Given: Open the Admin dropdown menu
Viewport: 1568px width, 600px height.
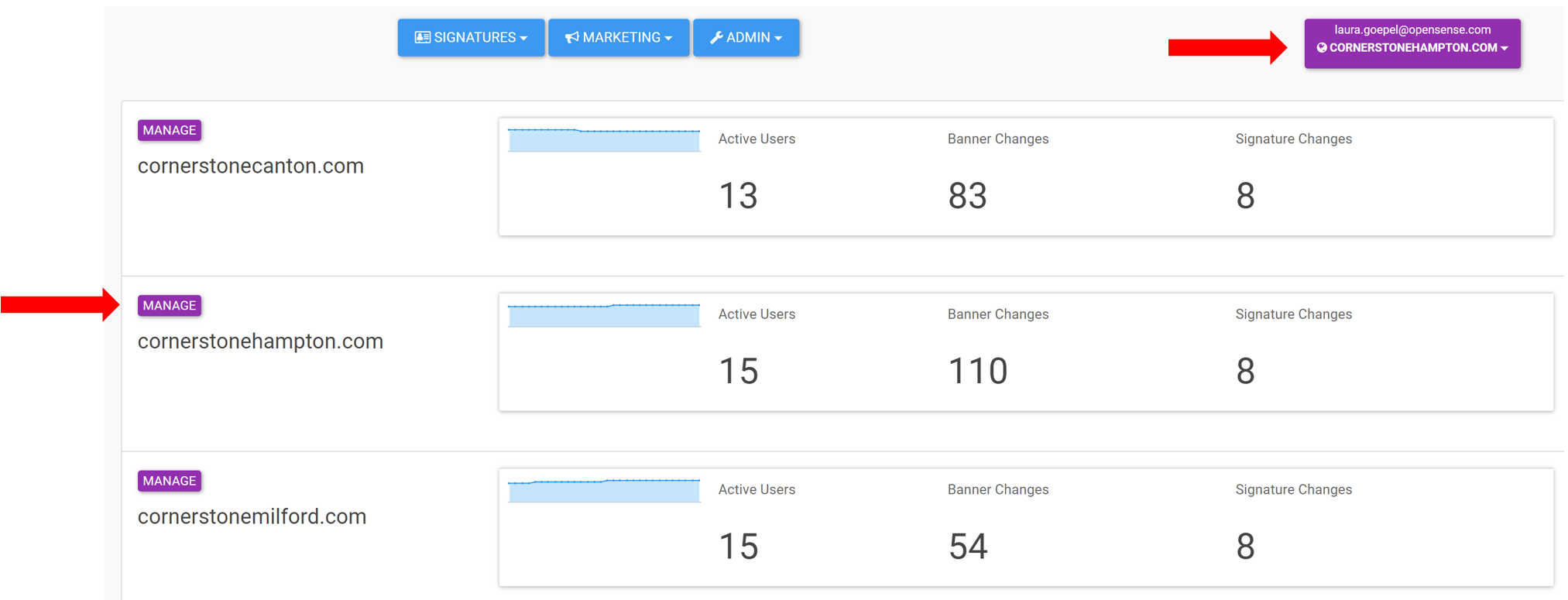Looking at the screenshot, I should click(x=746, y=37).
